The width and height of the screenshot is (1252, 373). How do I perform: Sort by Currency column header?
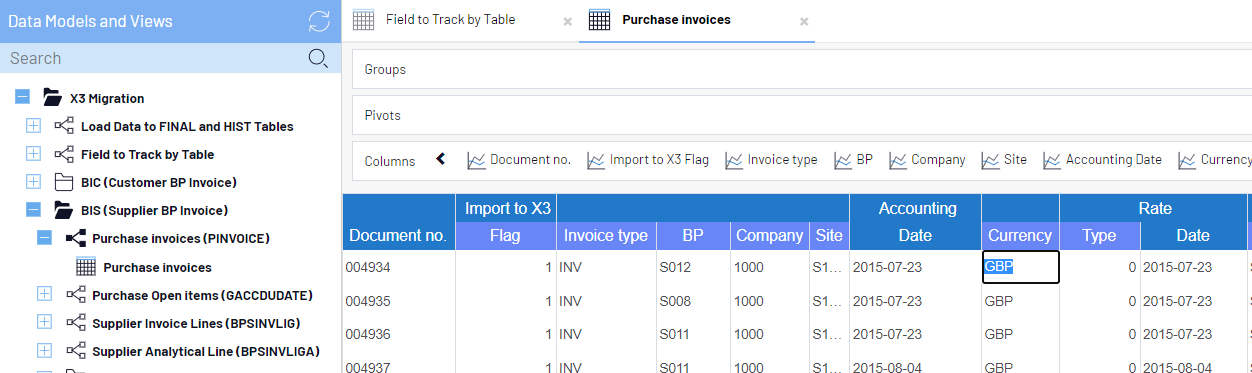(1020, 236)
